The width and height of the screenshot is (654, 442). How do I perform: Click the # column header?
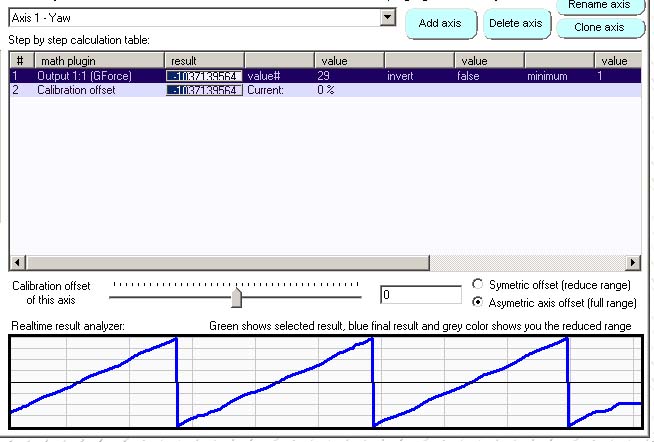coord(19,61)
